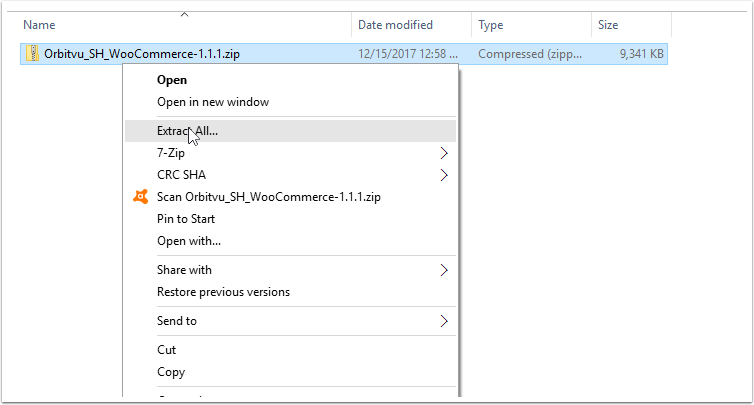Image resolution: width=754 pixels, height=405 pixels.
Task: Expand the Share with submenu arrow
Action: coord(444,270)
